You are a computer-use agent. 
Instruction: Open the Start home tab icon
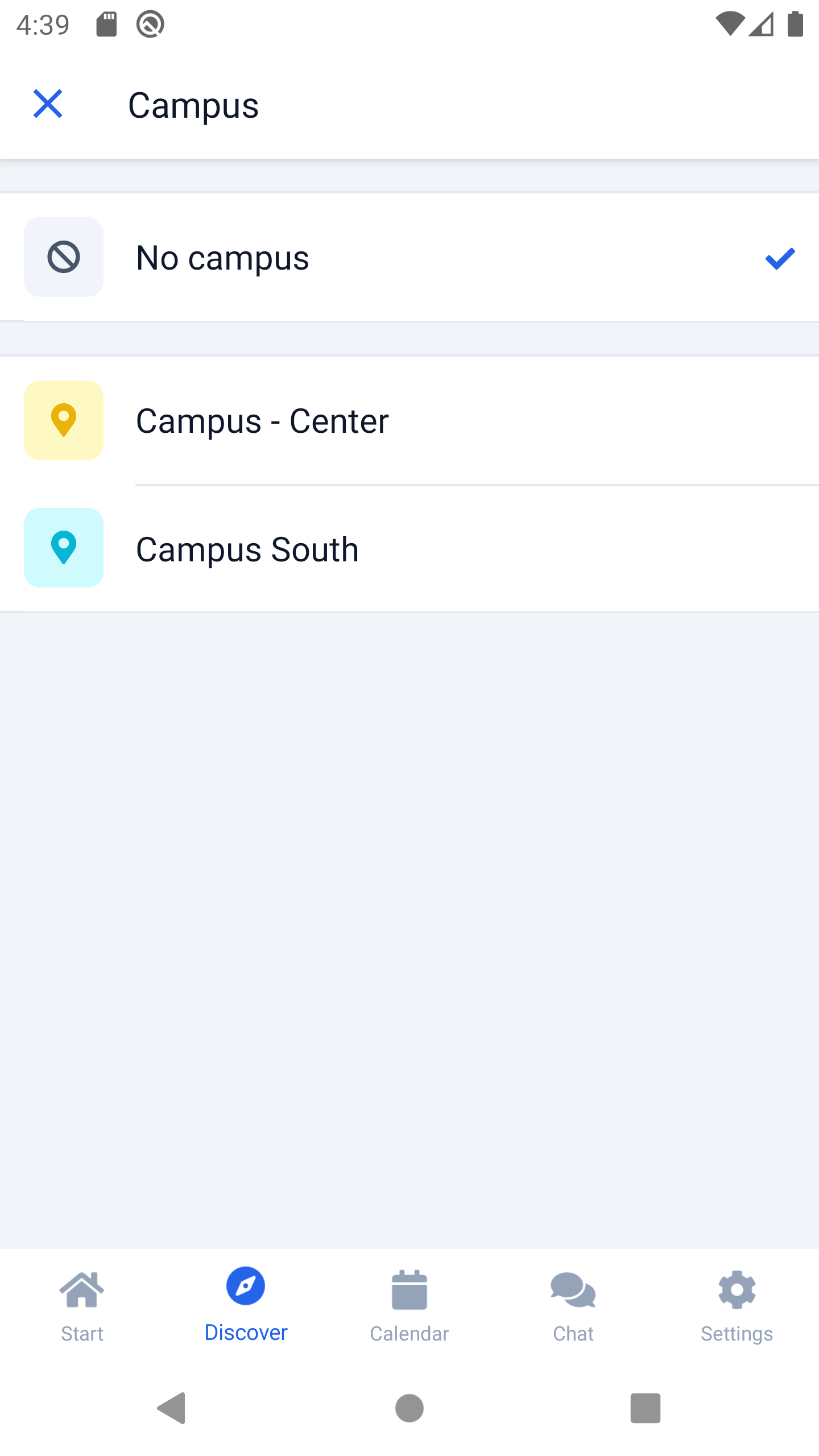[x=82, y=1290]
